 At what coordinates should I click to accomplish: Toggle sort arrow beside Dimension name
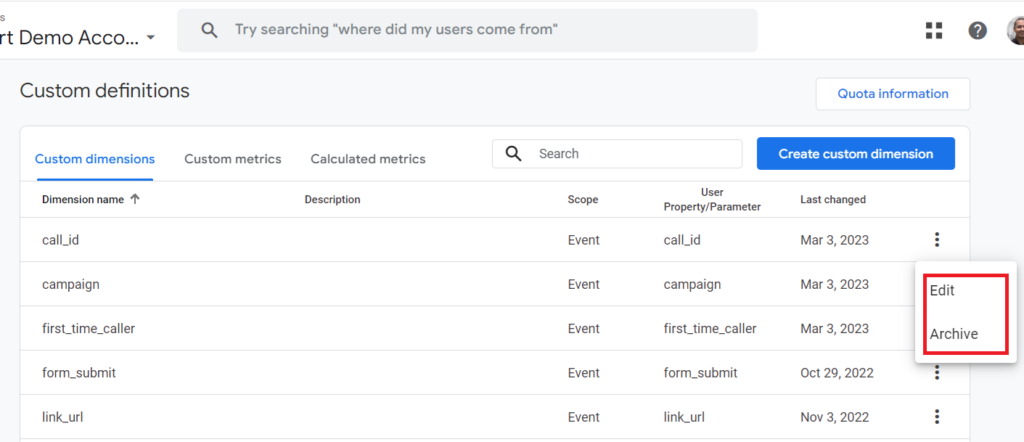135,200
